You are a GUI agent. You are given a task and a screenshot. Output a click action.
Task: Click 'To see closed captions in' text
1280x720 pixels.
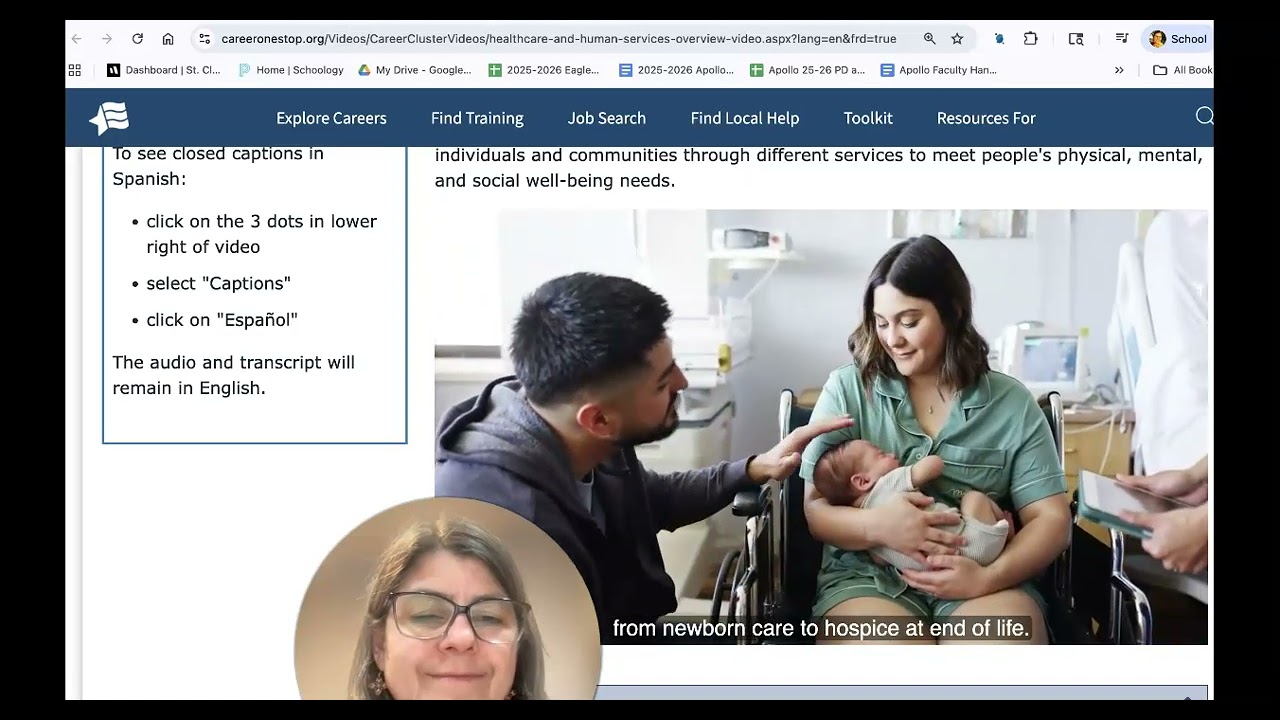[x=218, y=154]
